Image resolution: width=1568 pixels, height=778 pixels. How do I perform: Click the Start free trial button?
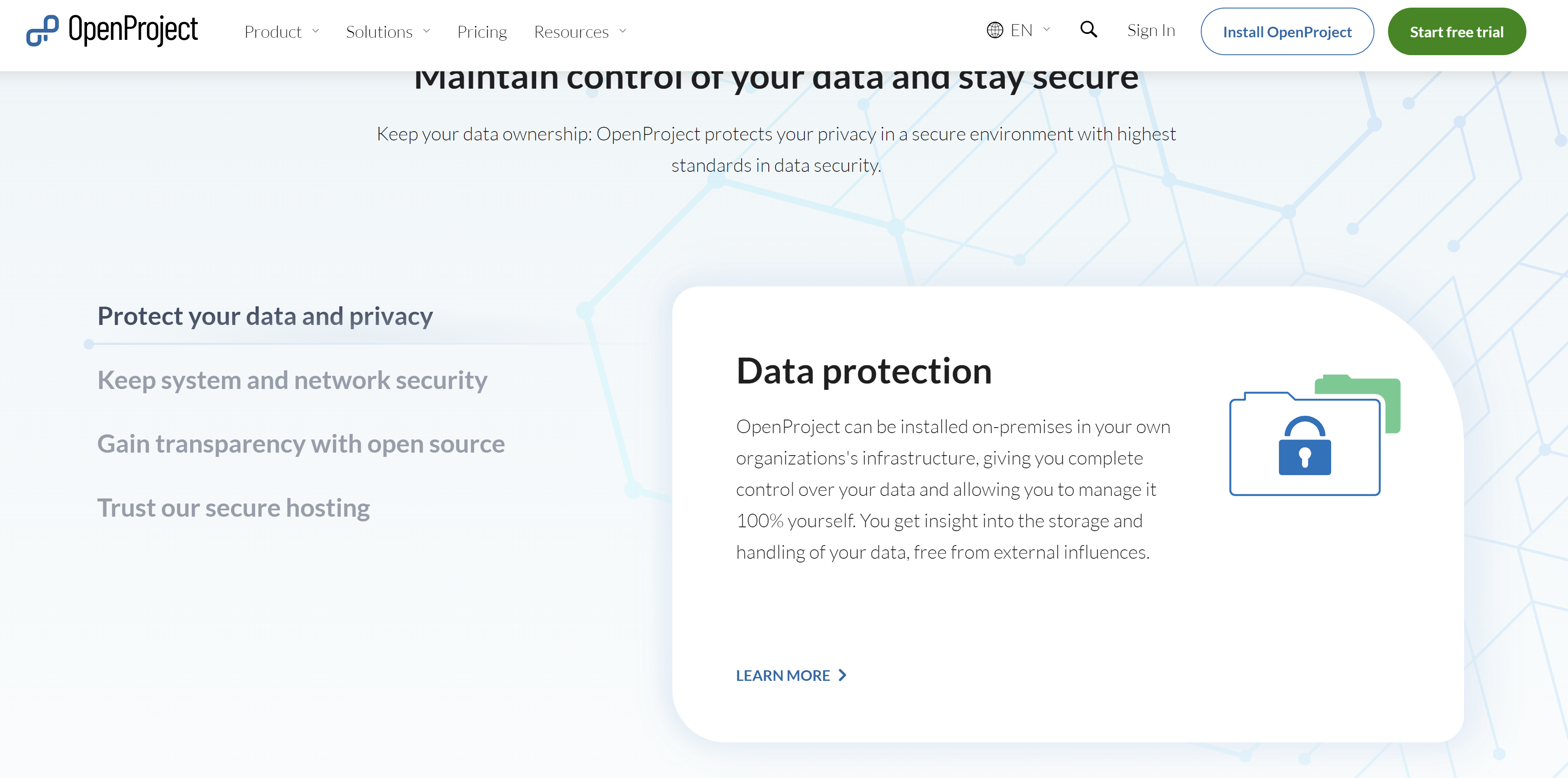tap(1456, 32)
